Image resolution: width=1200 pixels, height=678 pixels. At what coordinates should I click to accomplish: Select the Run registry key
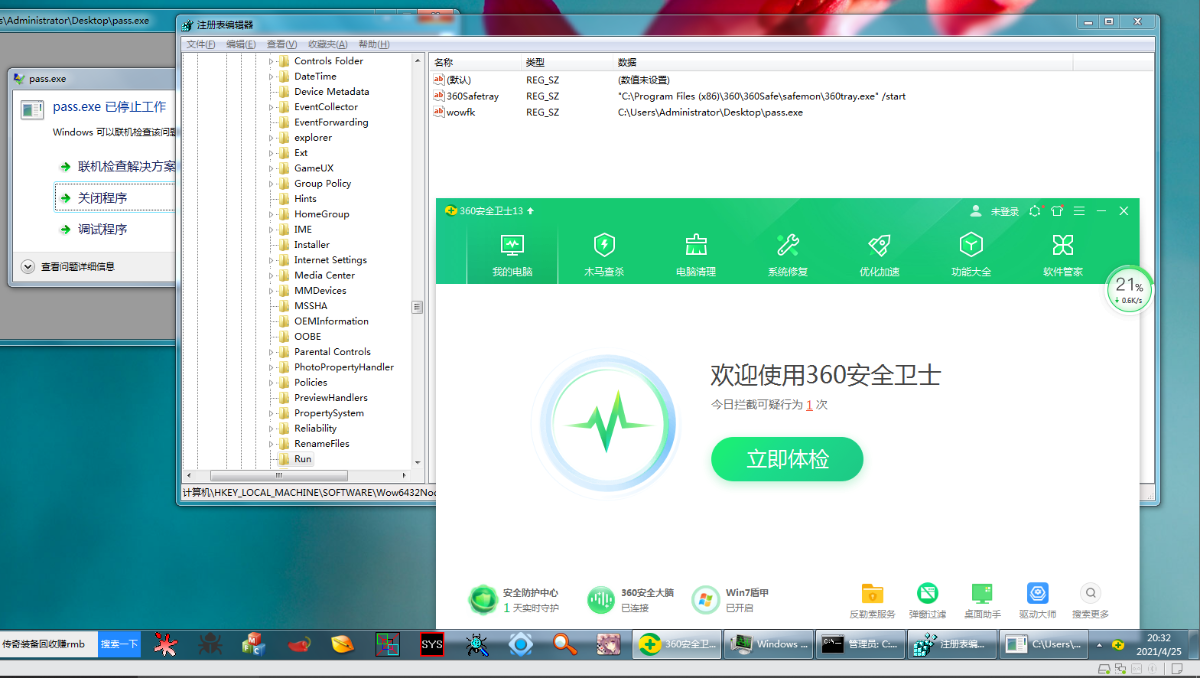pos(302,459)
